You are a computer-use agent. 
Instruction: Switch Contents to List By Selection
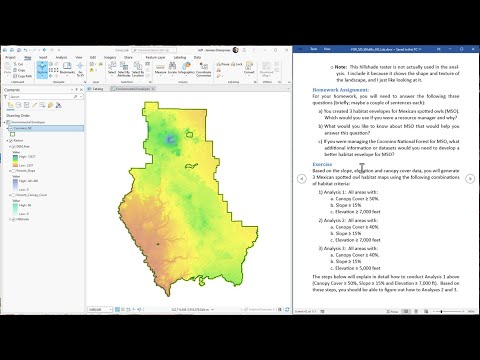[x=26, y=105]
